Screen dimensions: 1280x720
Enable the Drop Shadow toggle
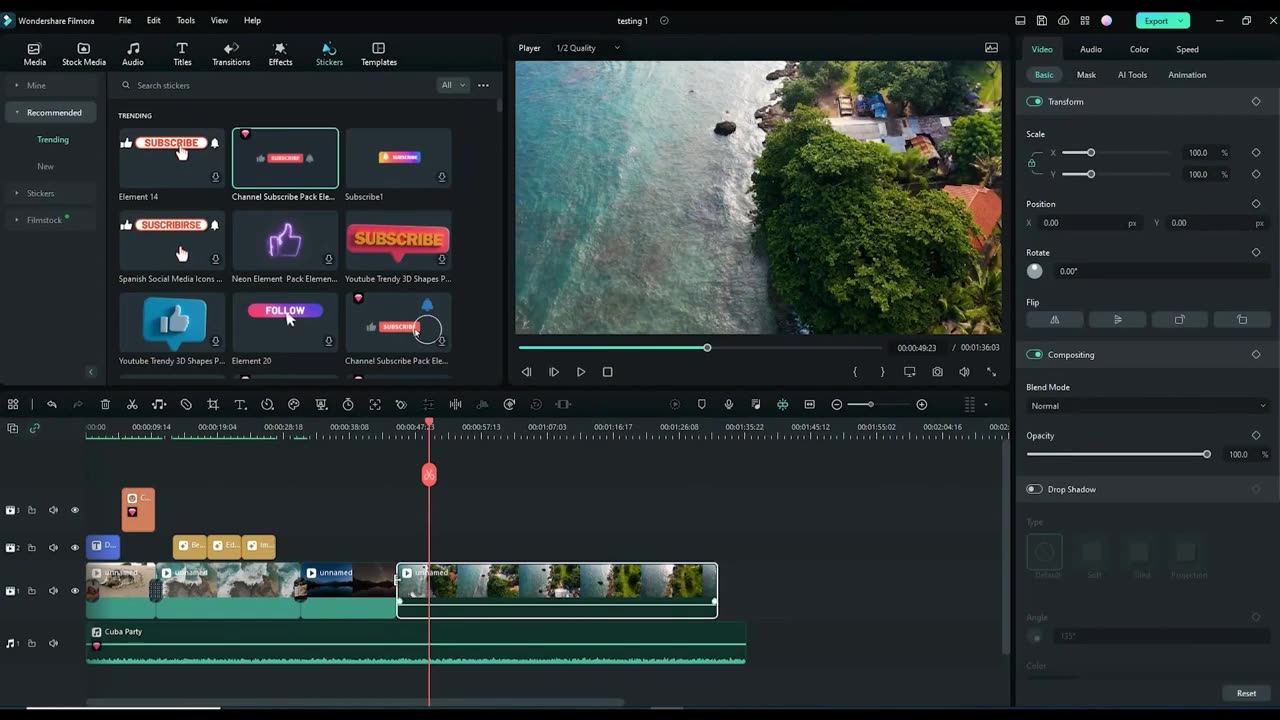1034,489
